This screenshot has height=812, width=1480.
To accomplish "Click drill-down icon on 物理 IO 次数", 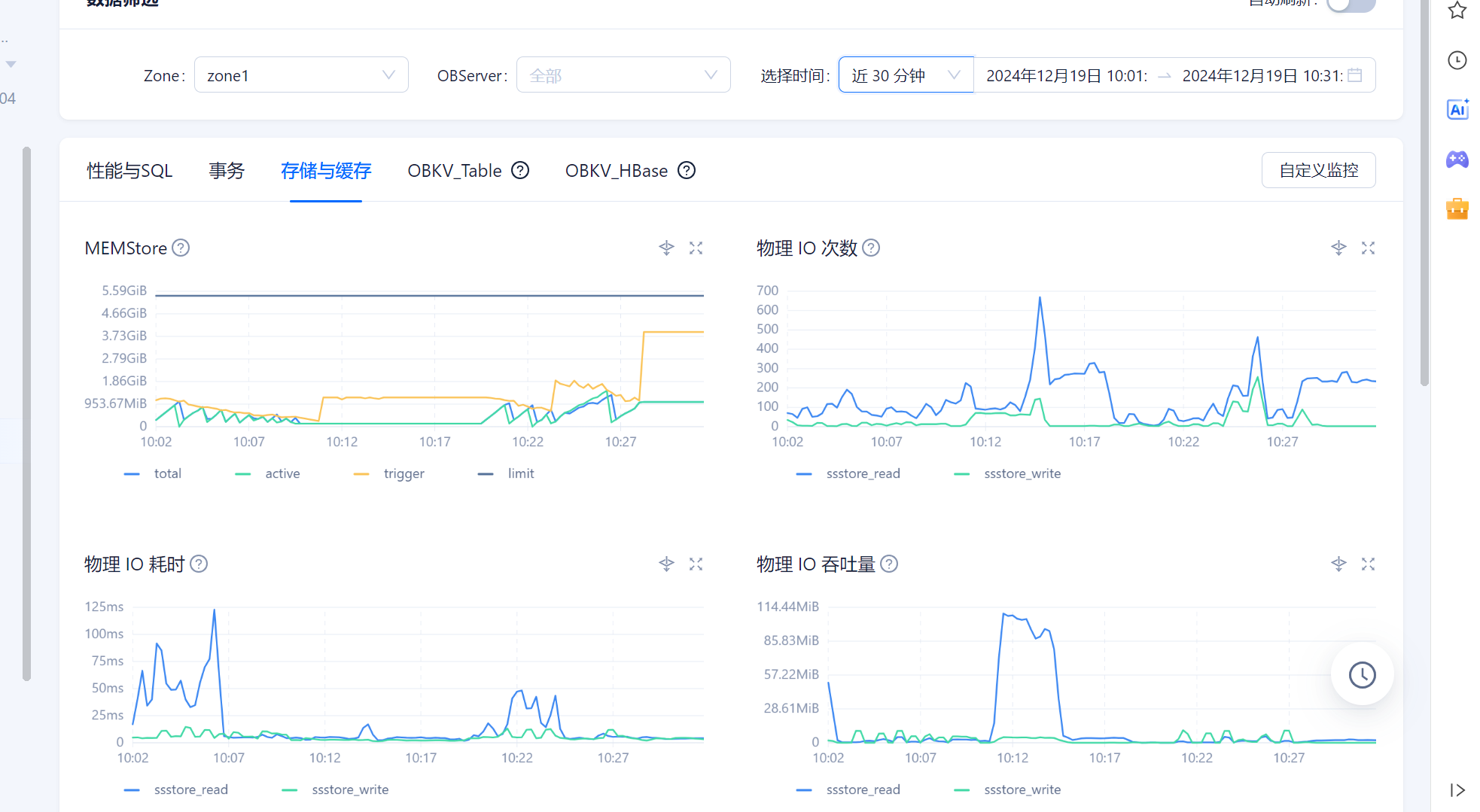I will click(x=1338, y=248).
